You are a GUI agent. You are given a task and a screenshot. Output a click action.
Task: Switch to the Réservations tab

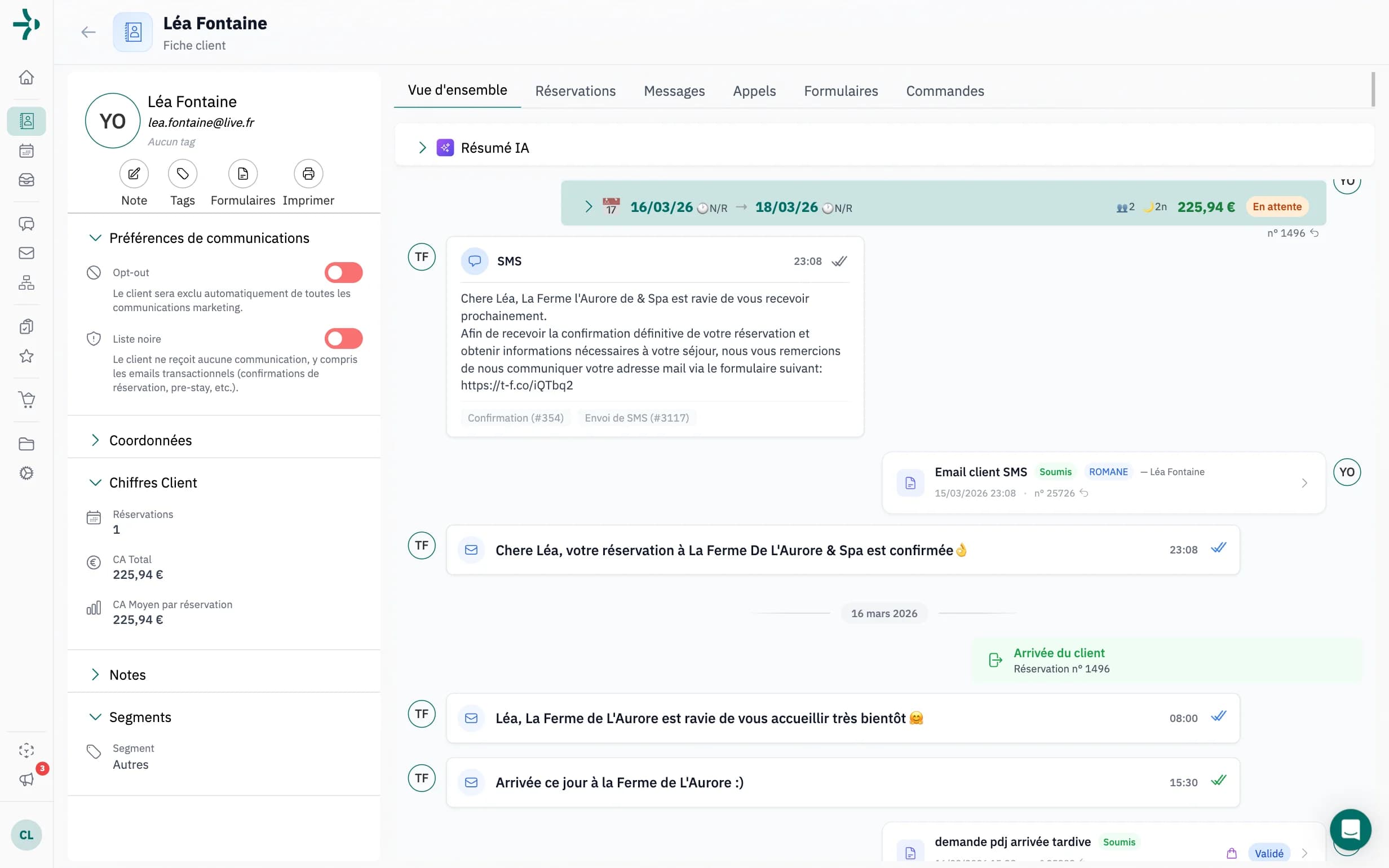[575, 91]
